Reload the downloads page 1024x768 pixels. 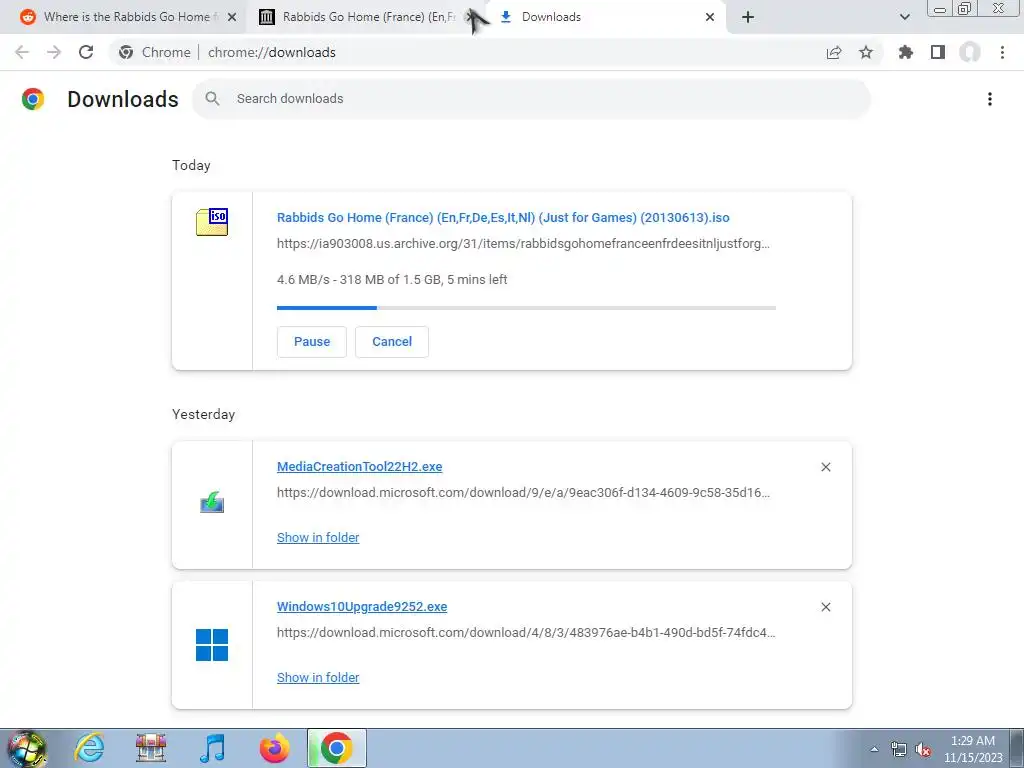point(86,52)
